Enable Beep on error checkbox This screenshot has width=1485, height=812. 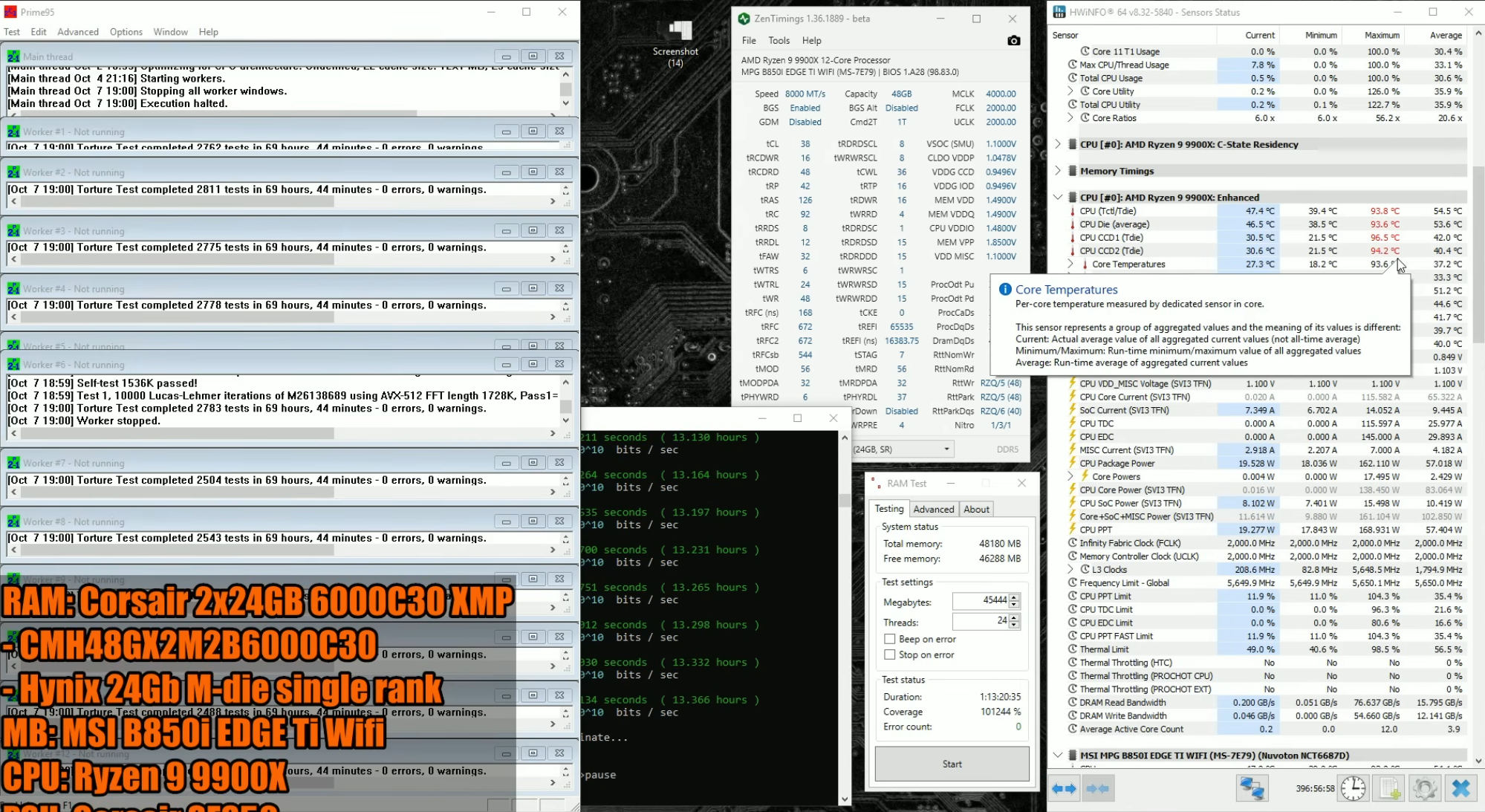(889, 639)
